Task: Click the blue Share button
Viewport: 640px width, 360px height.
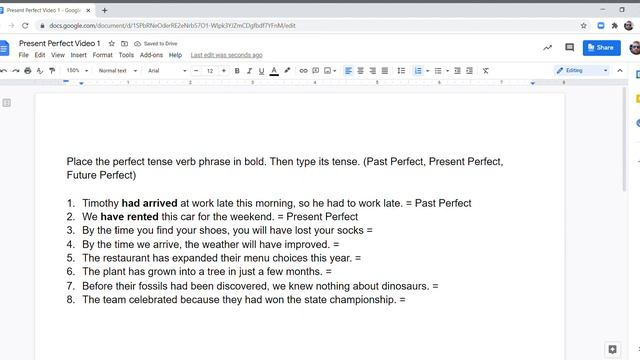Action: (x=602, y=47)
